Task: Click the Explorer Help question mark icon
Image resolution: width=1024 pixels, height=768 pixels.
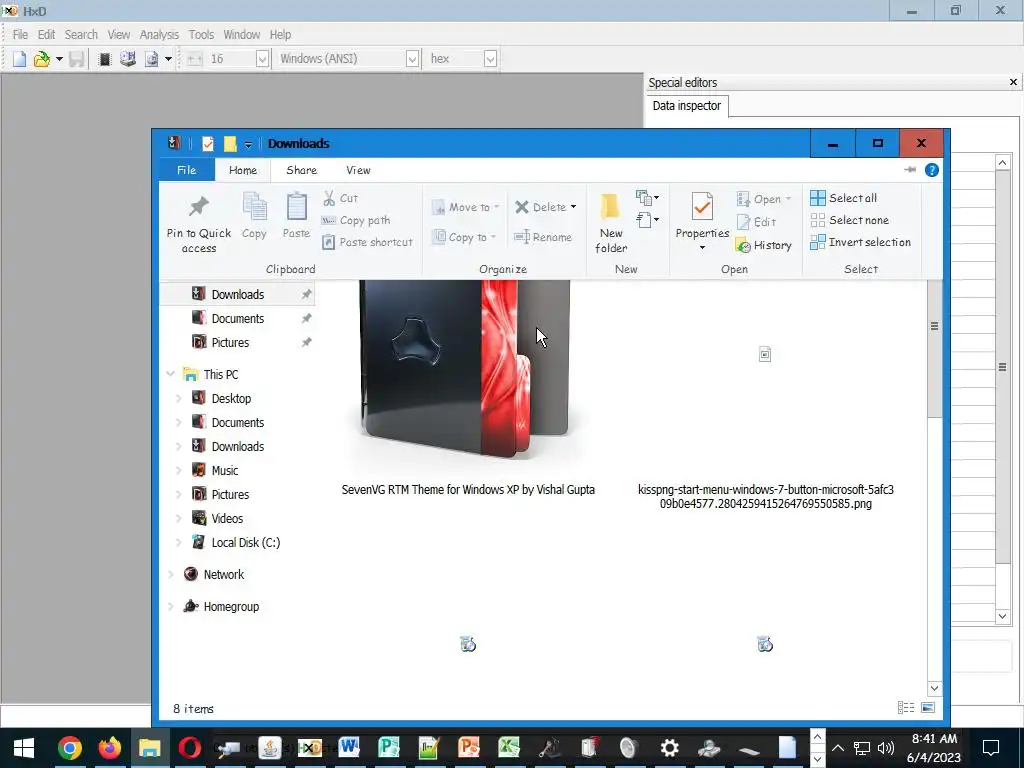Action: pos(932,170)
